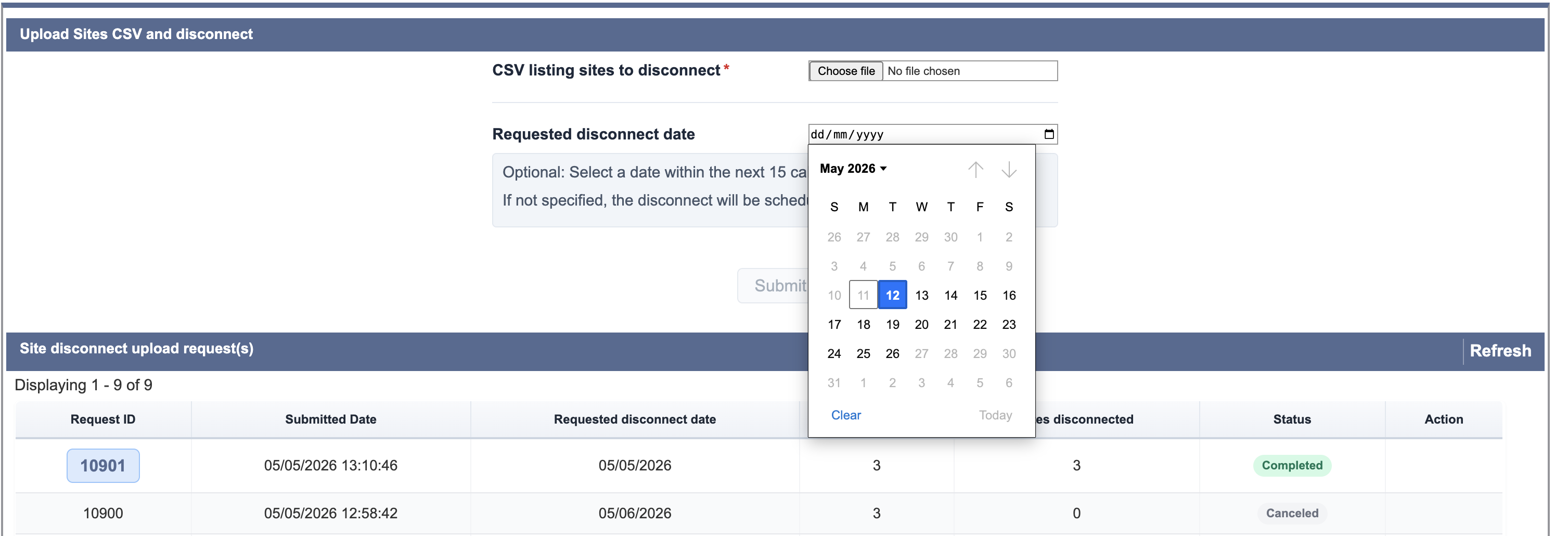Select May 21 in the calendar
The image size is (1568, 536).
(x=951, y=324)
